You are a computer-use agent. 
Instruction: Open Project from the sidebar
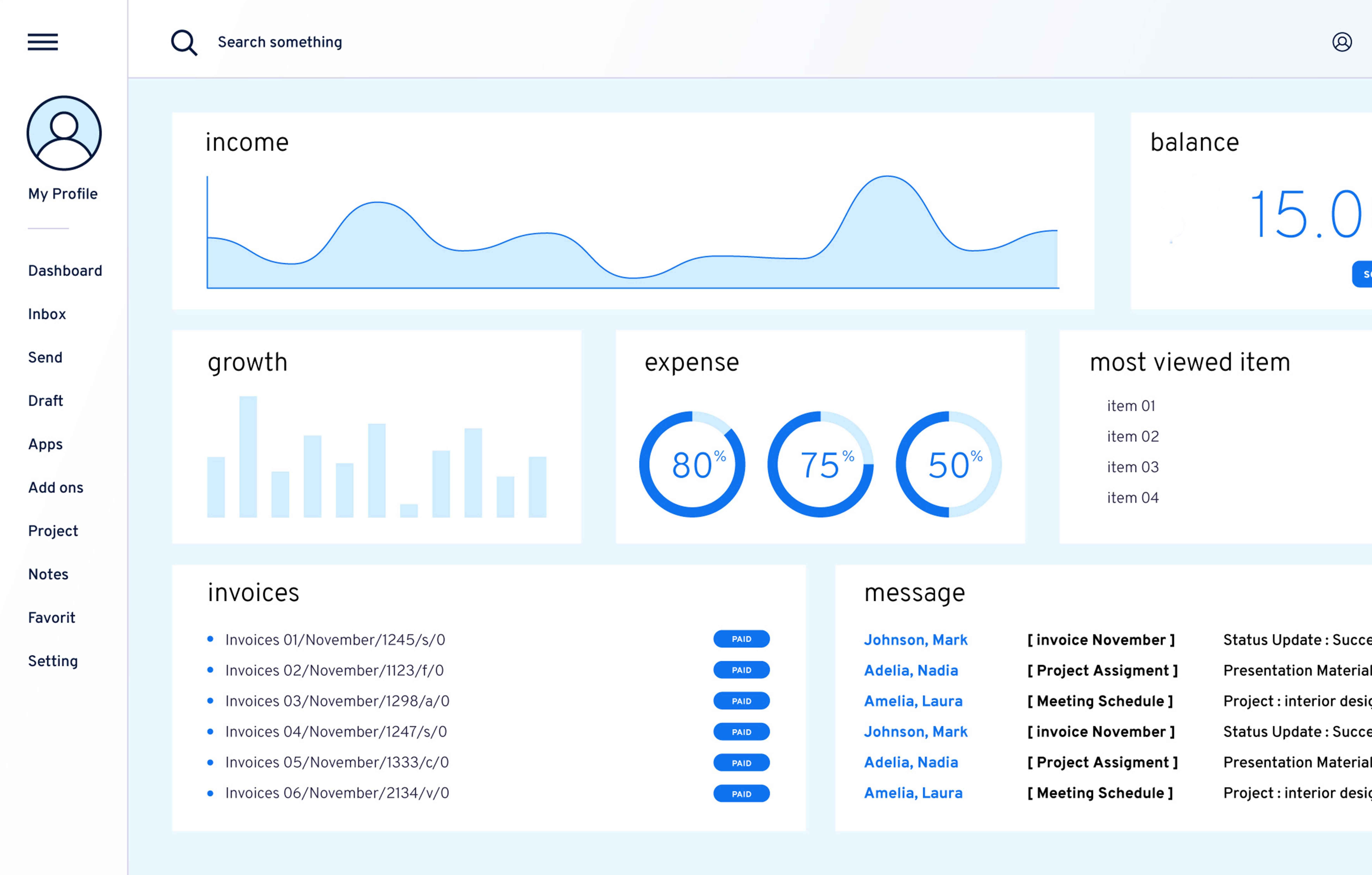coord(53,531)
